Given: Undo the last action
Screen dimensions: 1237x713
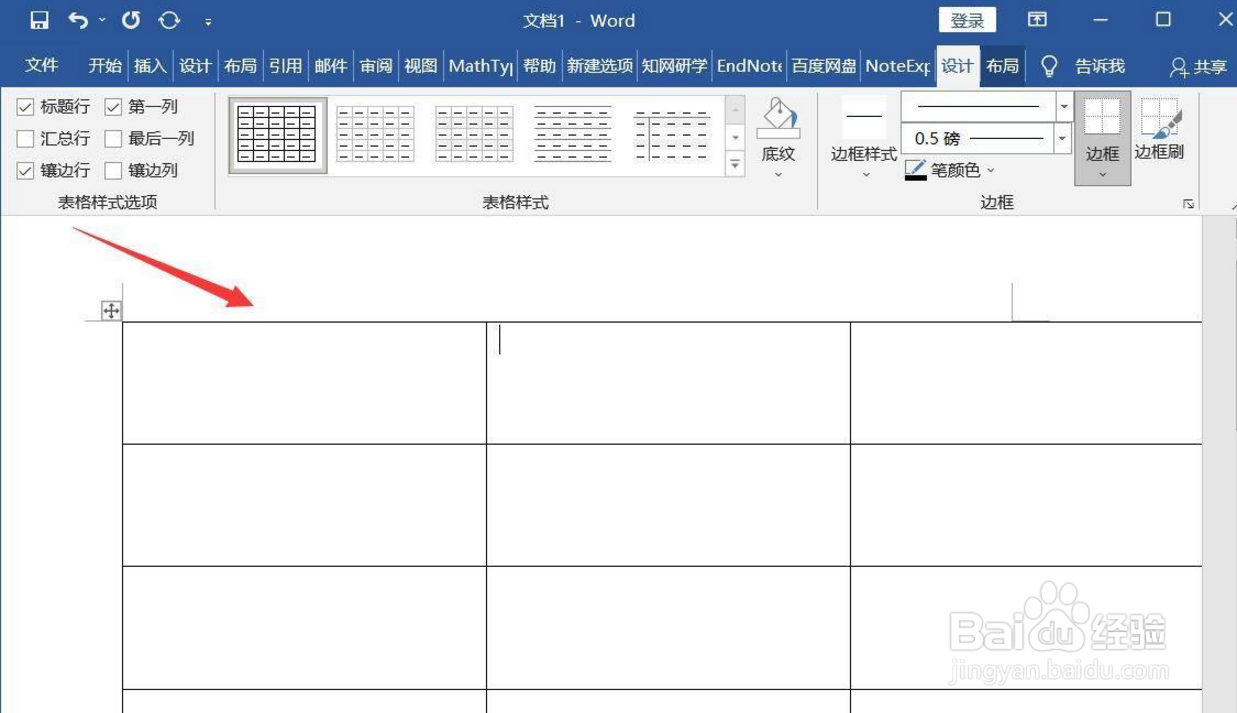Looking at the screenshot, I should tap(78, 20).
